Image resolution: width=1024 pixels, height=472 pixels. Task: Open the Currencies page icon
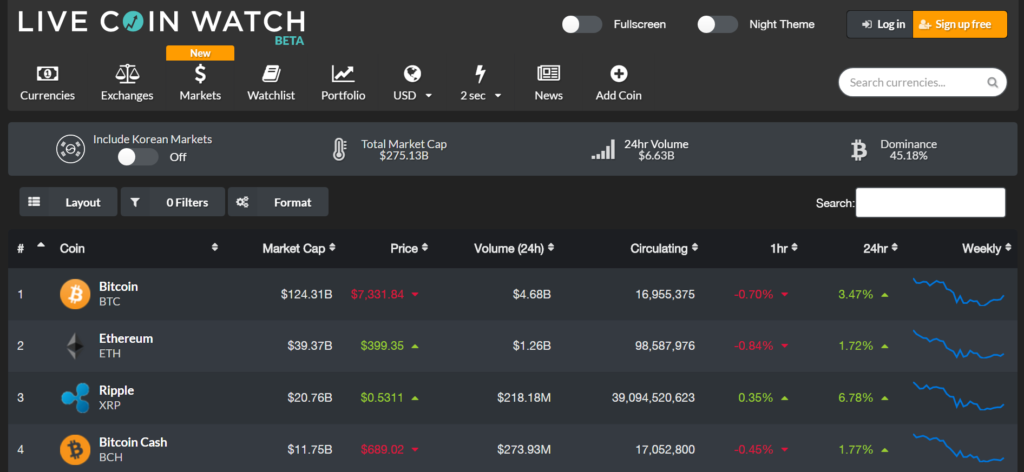point(47,74)
